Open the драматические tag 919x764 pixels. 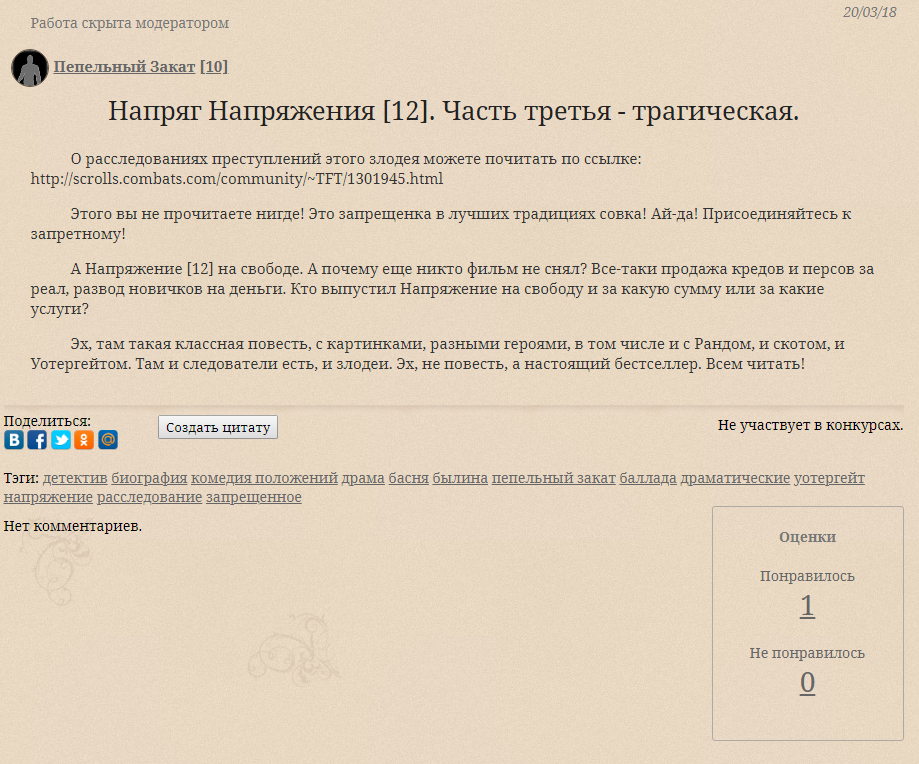pos(735,478)
